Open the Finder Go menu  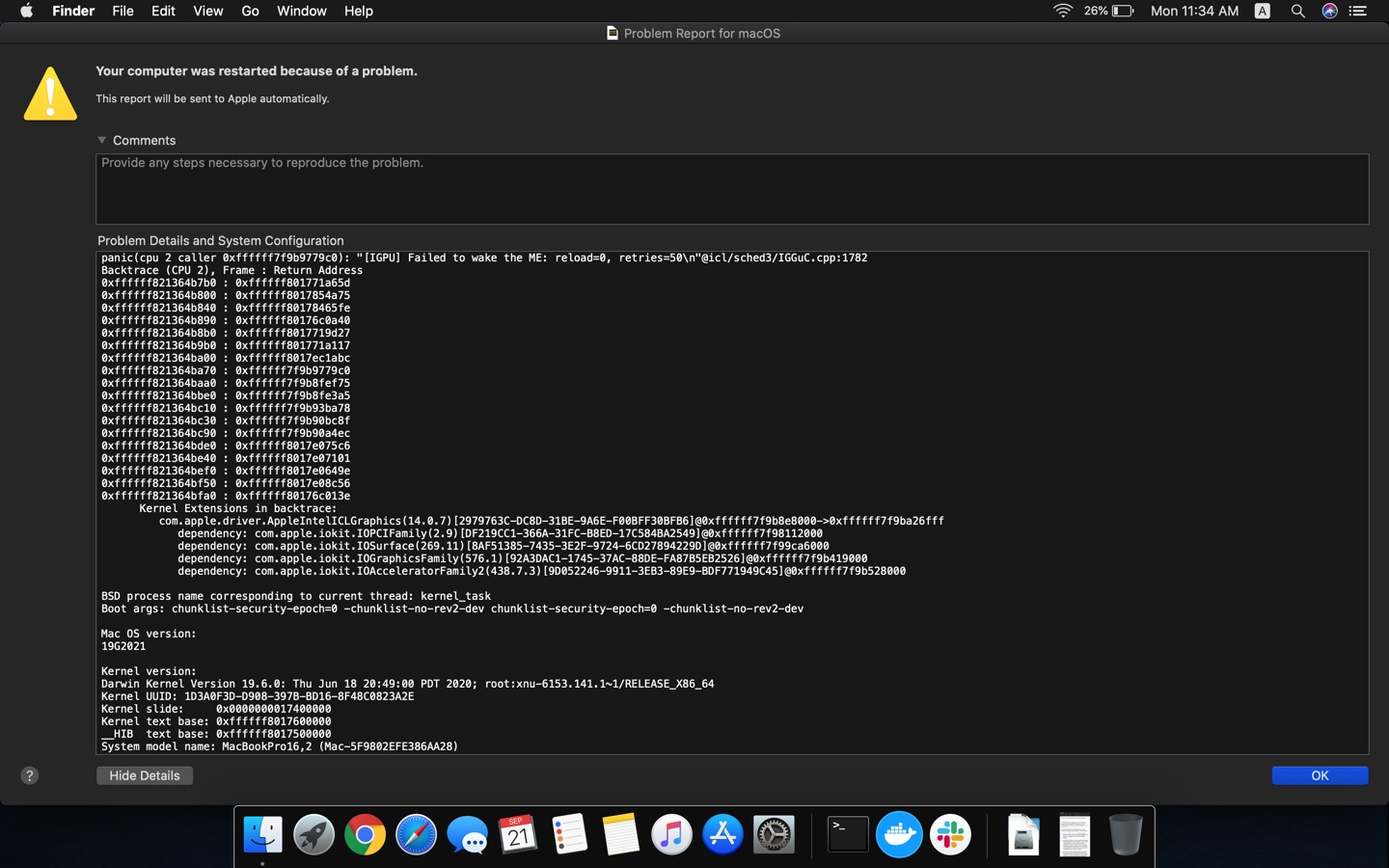(x=250, y=11)
